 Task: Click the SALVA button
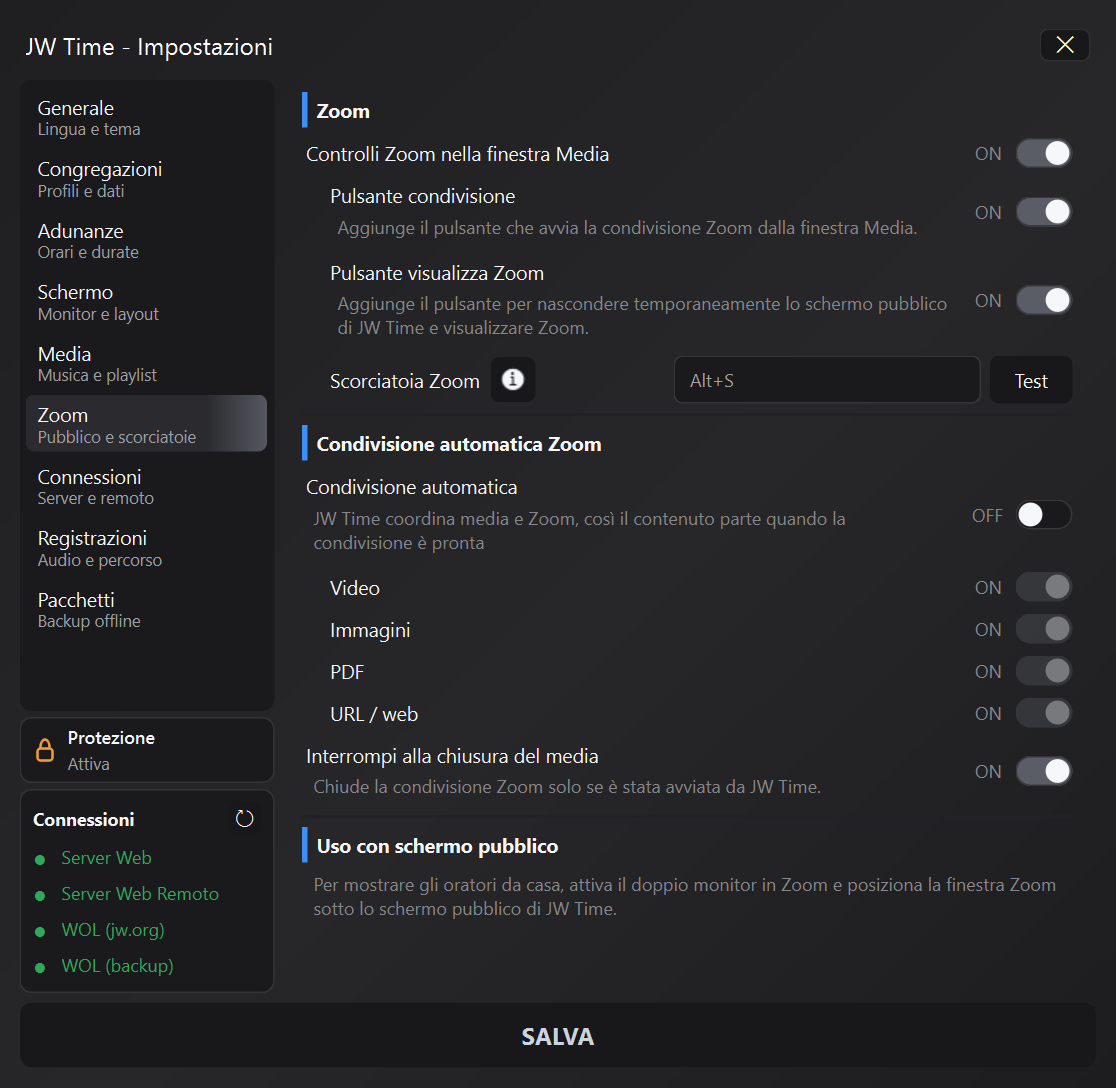(x=558, y=1035)
